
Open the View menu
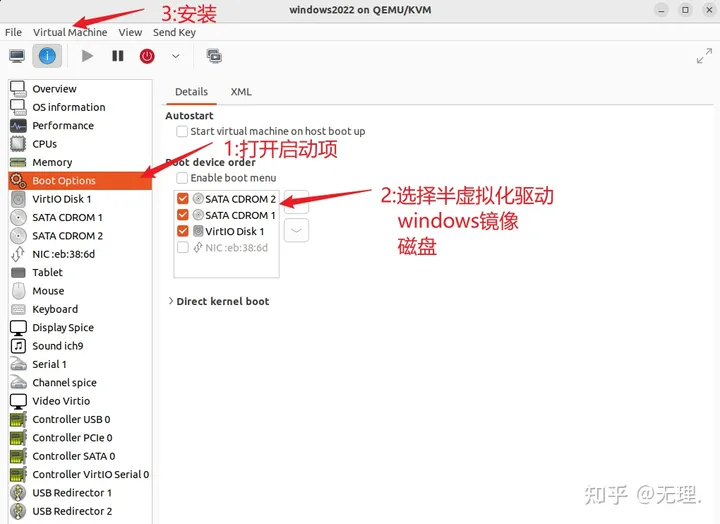(130, 32)
